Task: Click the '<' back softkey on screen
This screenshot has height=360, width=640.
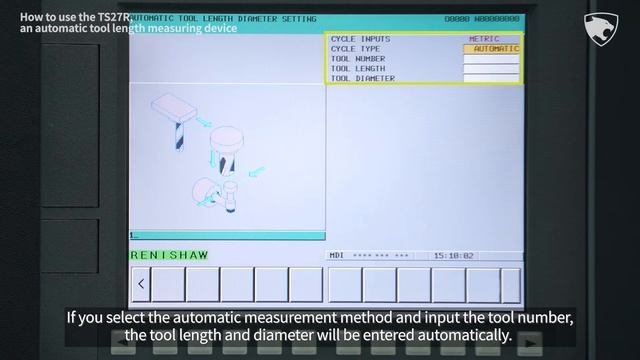Action: 141,284
